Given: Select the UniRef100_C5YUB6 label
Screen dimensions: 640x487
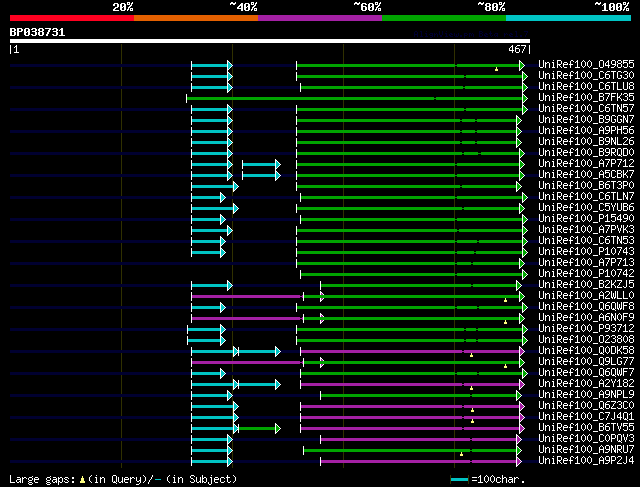Looking at the screenshot, I should coord(586,208).
